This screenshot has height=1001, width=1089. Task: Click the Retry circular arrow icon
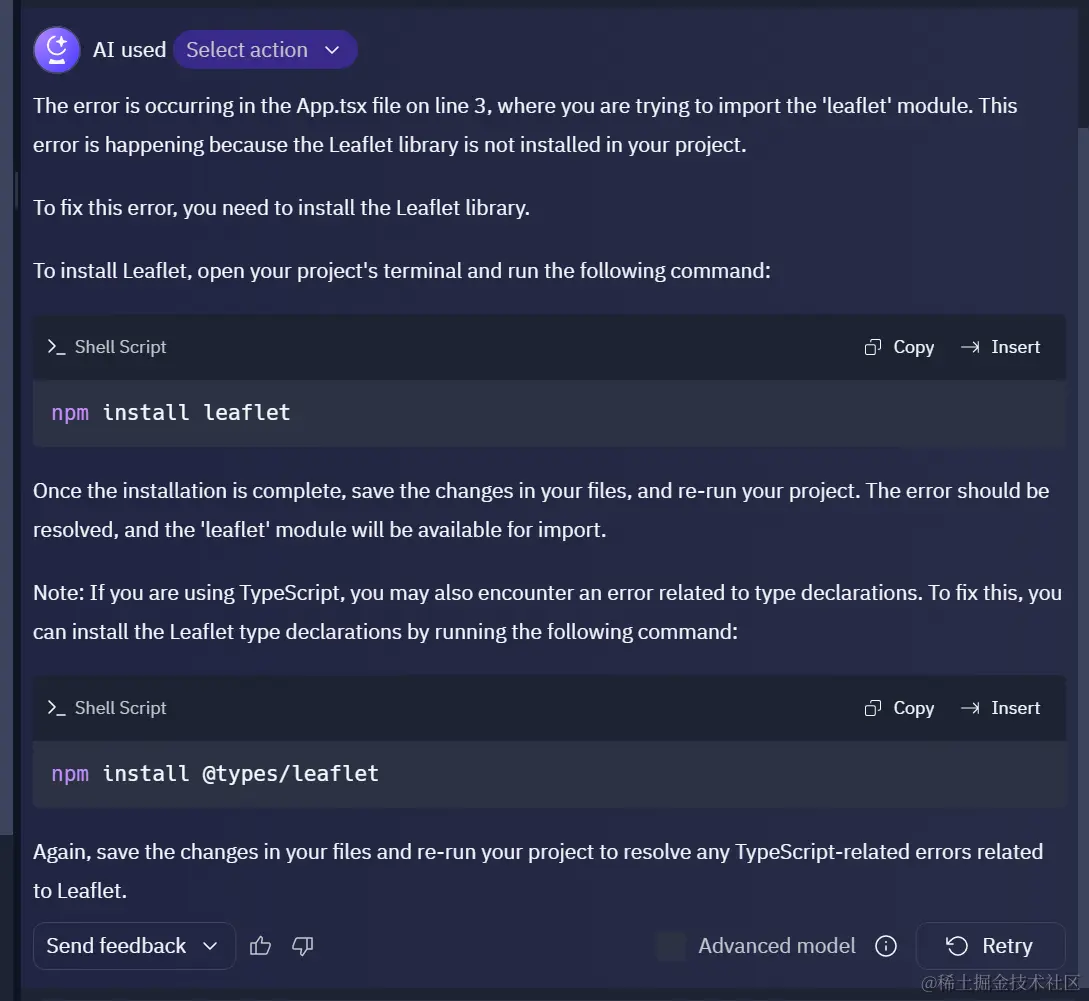click(957, 945)
